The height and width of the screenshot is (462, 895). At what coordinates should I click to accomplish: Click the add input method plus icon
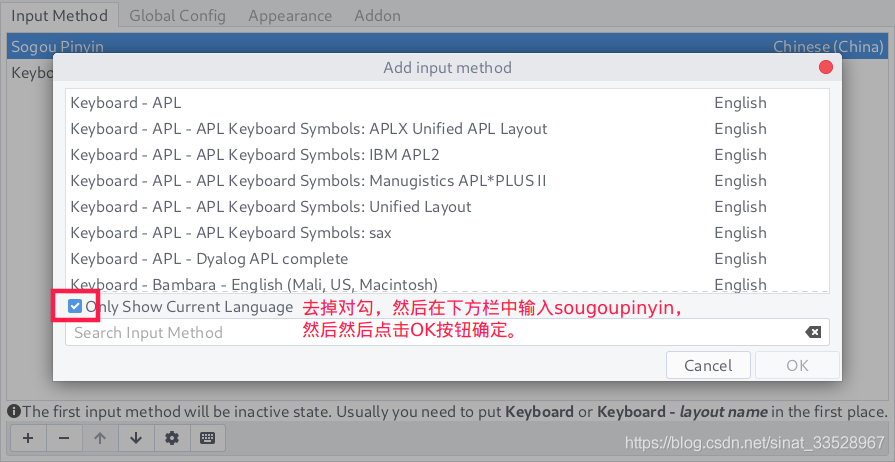28,438
